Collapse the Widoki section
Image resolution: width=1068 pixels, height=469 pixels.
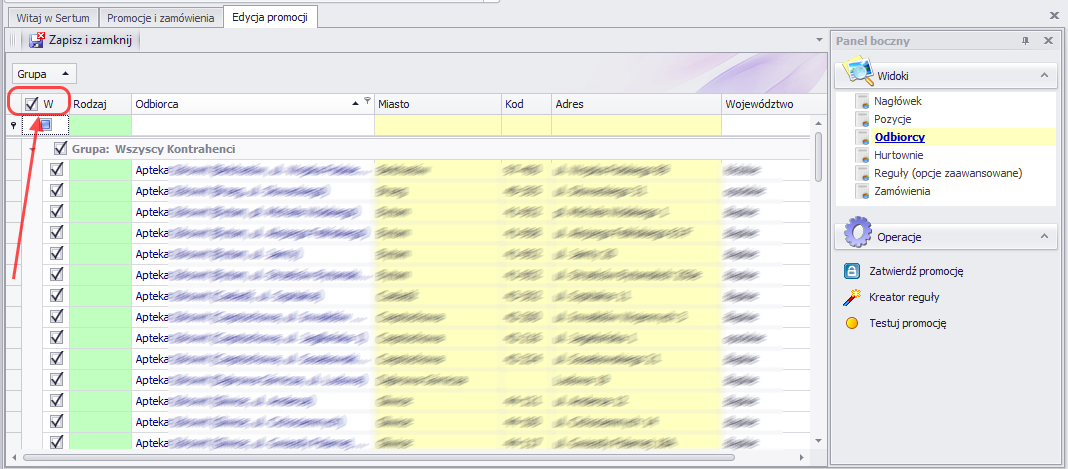pos(1043,75)
